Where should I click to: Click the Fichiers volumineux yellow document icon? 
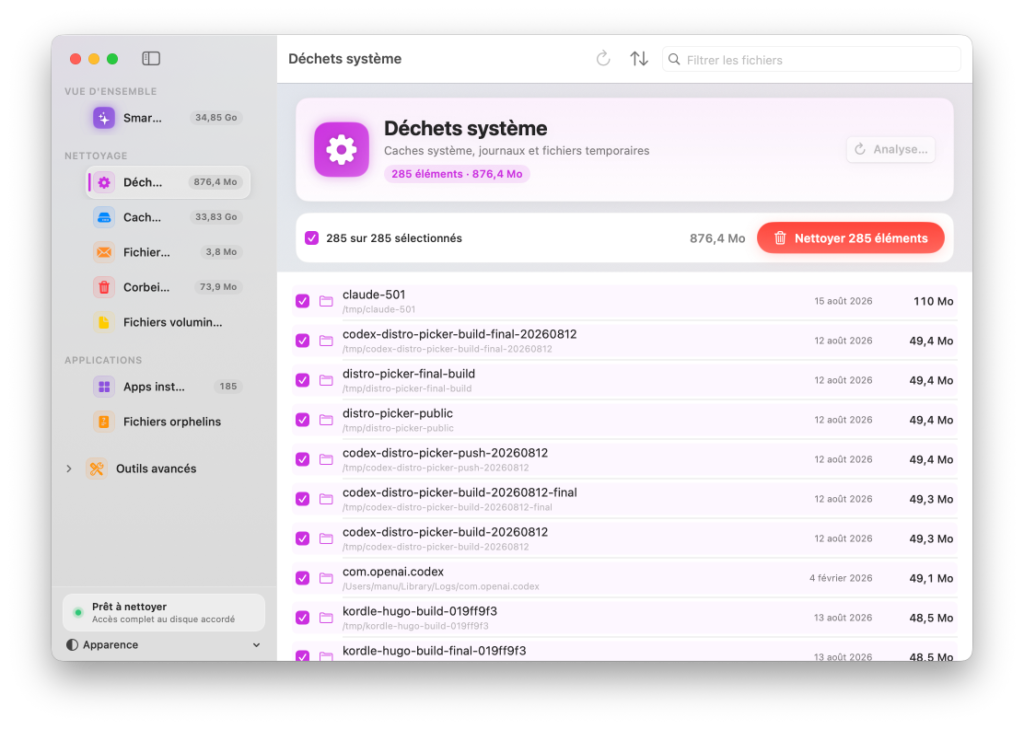(104, 322)
